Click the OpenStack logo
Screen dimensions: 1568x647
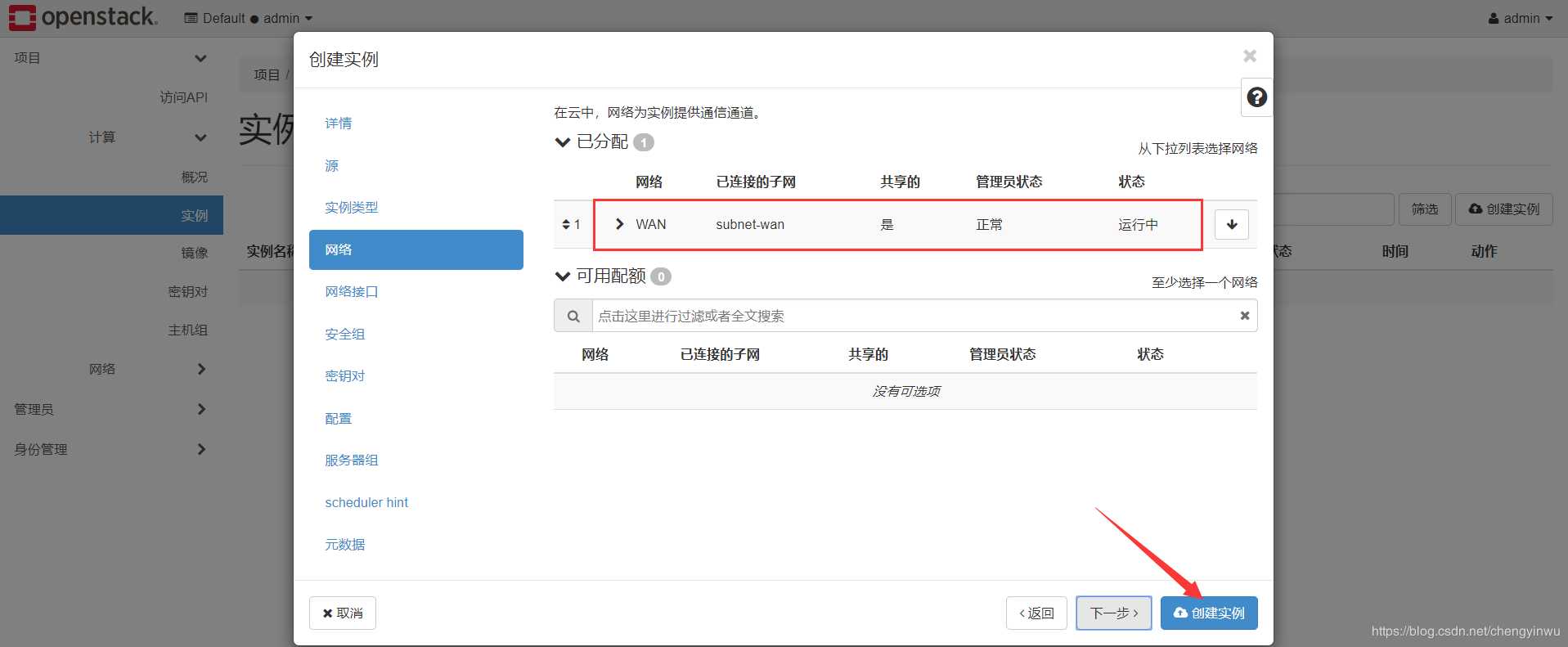click(83, 17)
